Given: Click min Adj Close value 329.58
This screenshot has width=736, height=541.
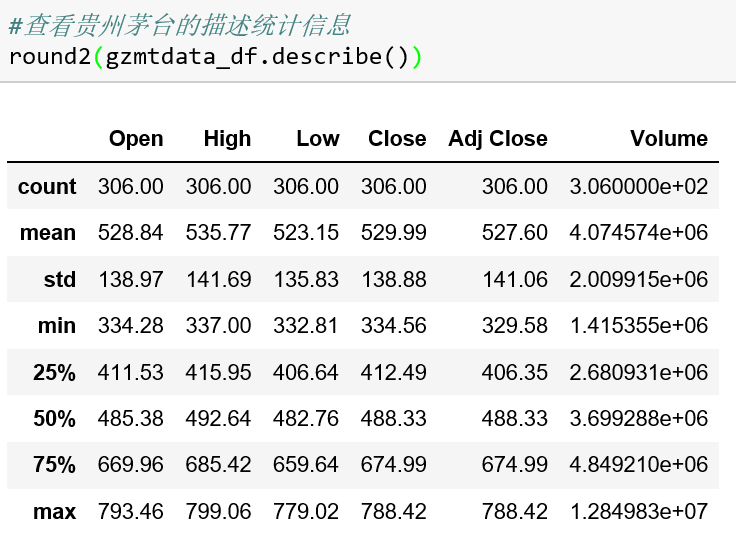Looking at the screenshot, I should pos(515,325).
